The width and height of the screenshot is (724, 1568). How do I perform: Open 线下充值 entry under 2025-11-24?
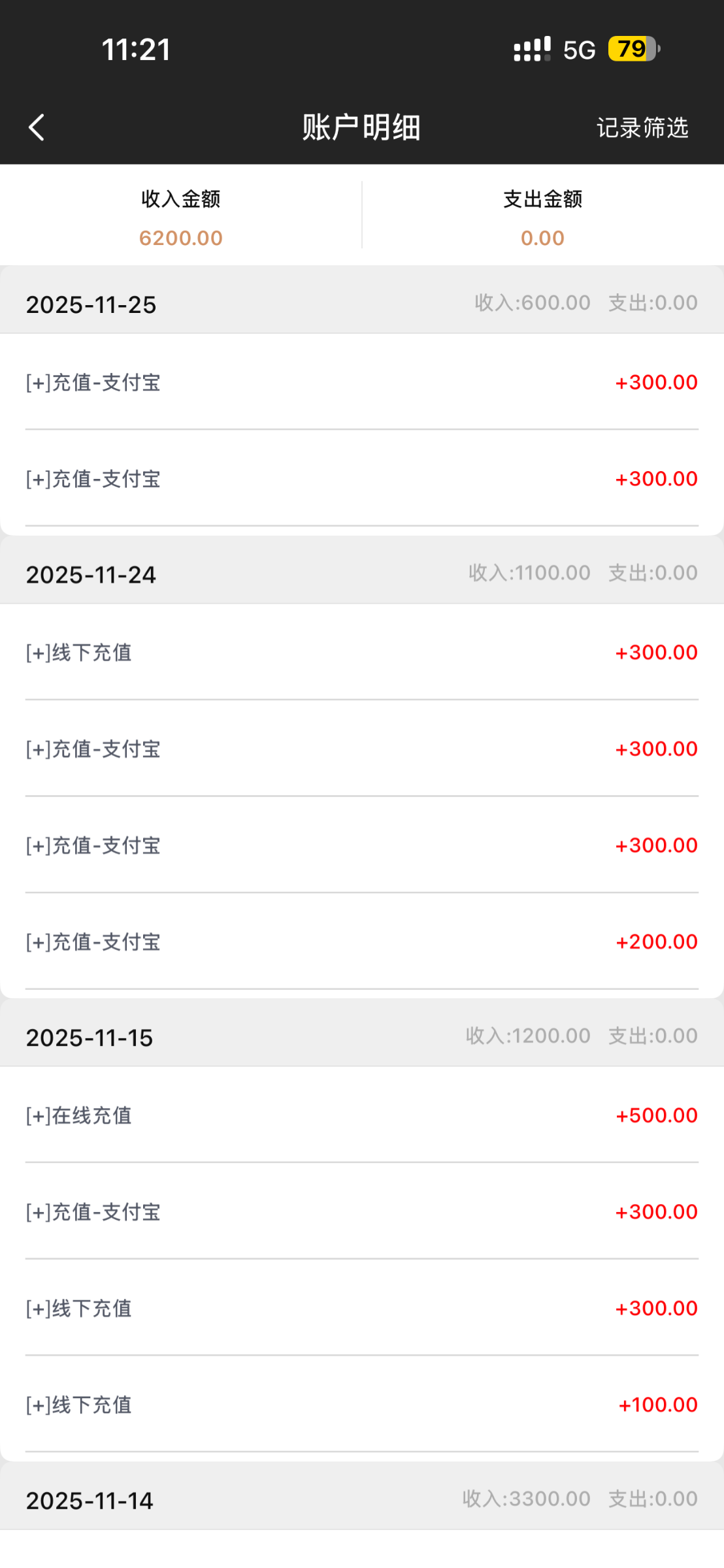pyautogui.click(x=361, y=652)
